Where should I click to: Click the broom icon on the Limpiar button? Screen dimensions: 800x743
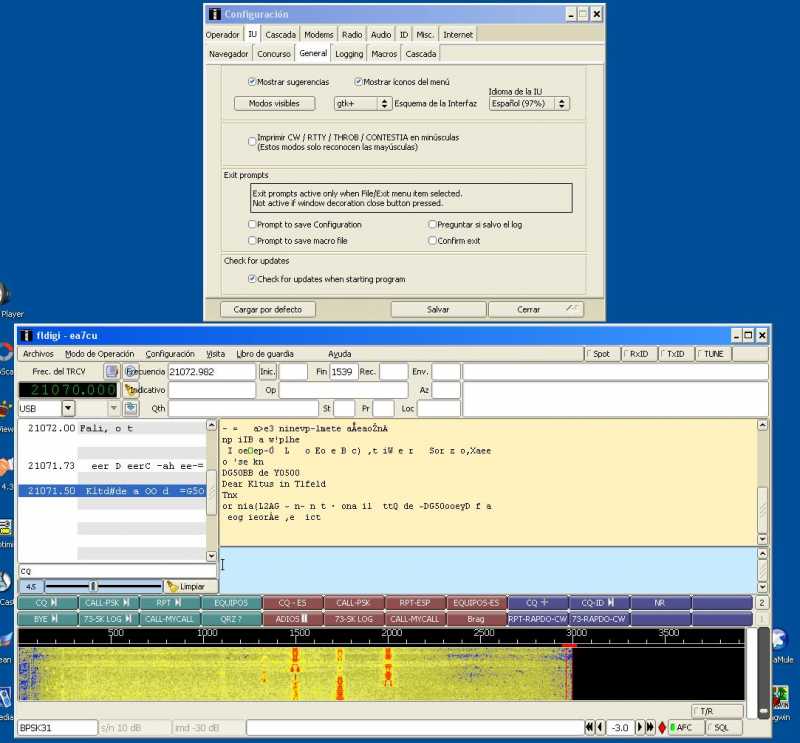[172, 587]
